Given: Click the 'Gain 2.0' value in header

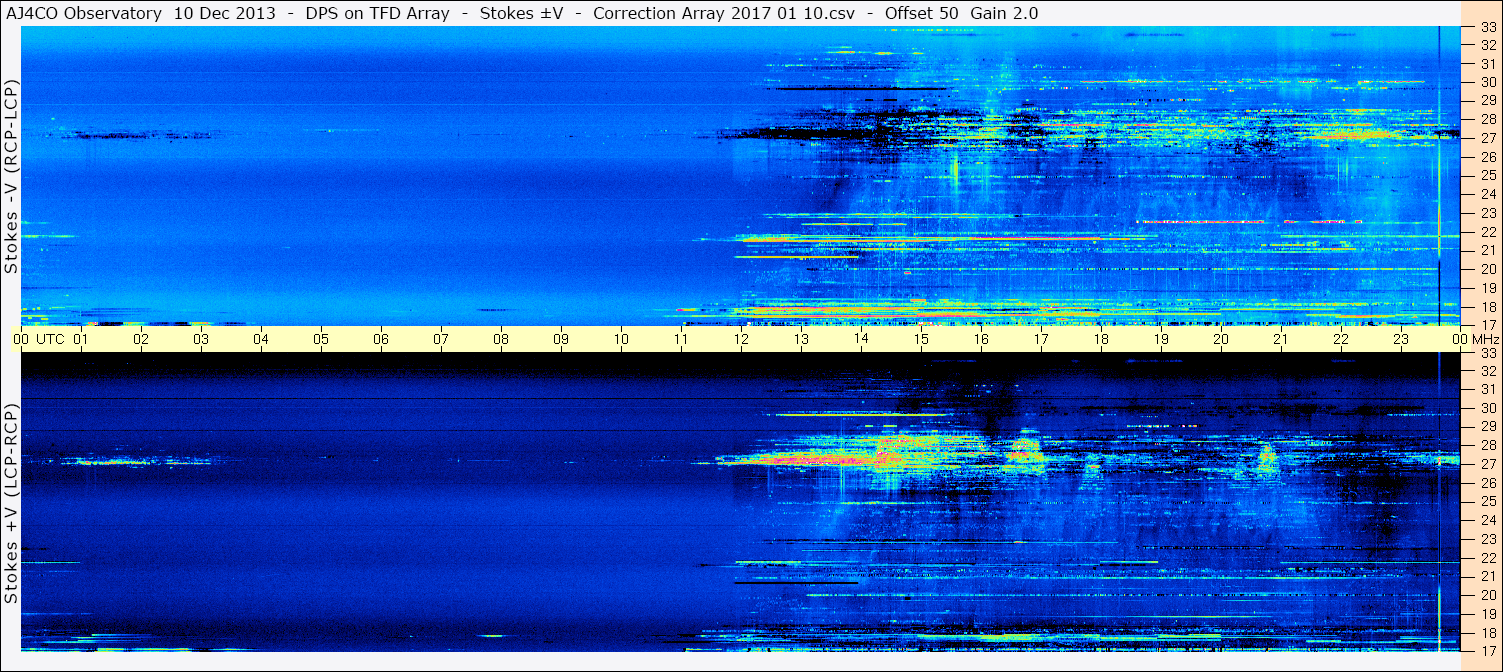Looking at the screenshot, I should click(1004, 13).
